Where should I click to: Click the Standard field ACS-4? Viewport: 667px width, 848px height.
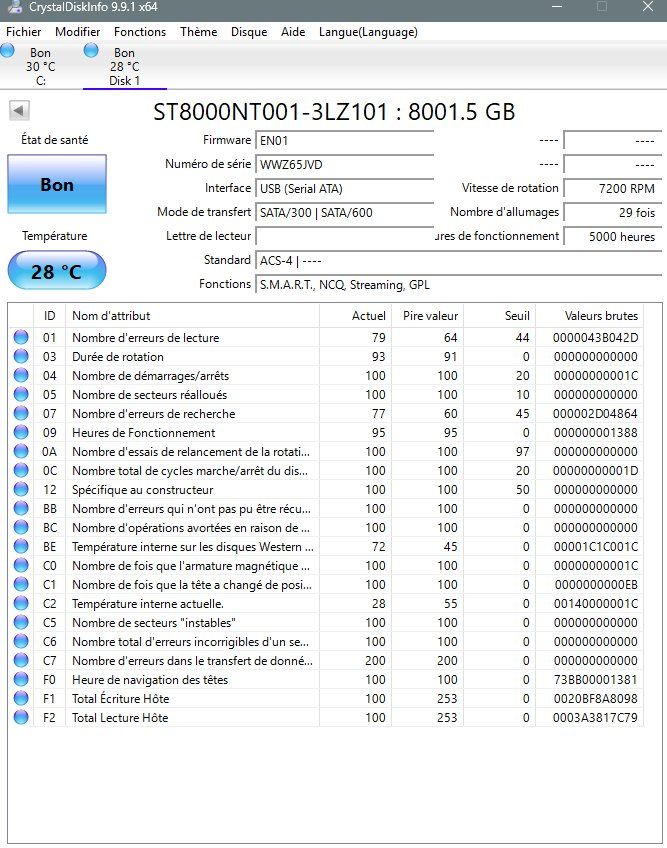(459, 261)
